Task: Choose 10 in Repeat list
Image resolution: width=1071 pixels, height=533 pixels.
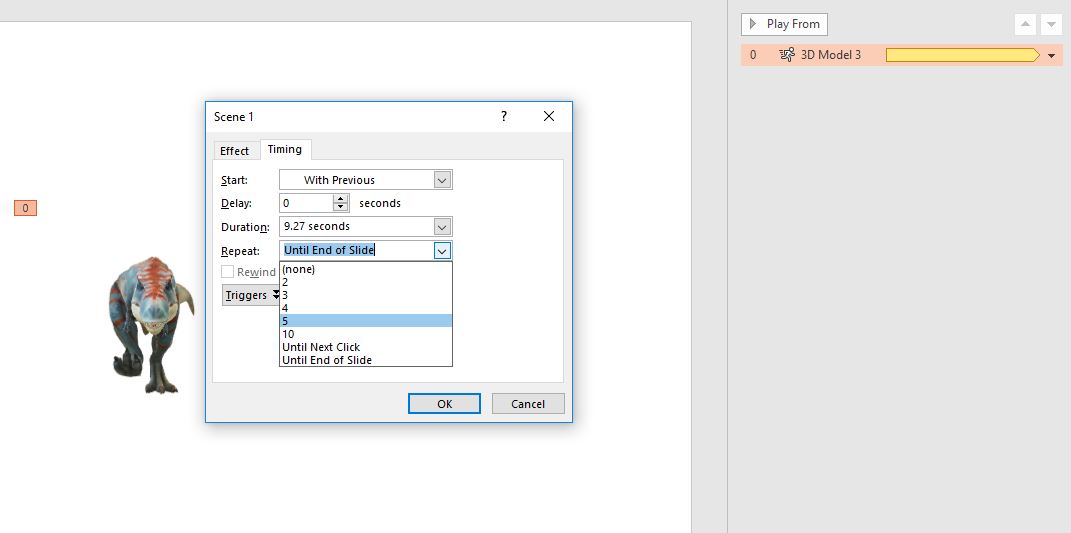Action: click(365, 334)
